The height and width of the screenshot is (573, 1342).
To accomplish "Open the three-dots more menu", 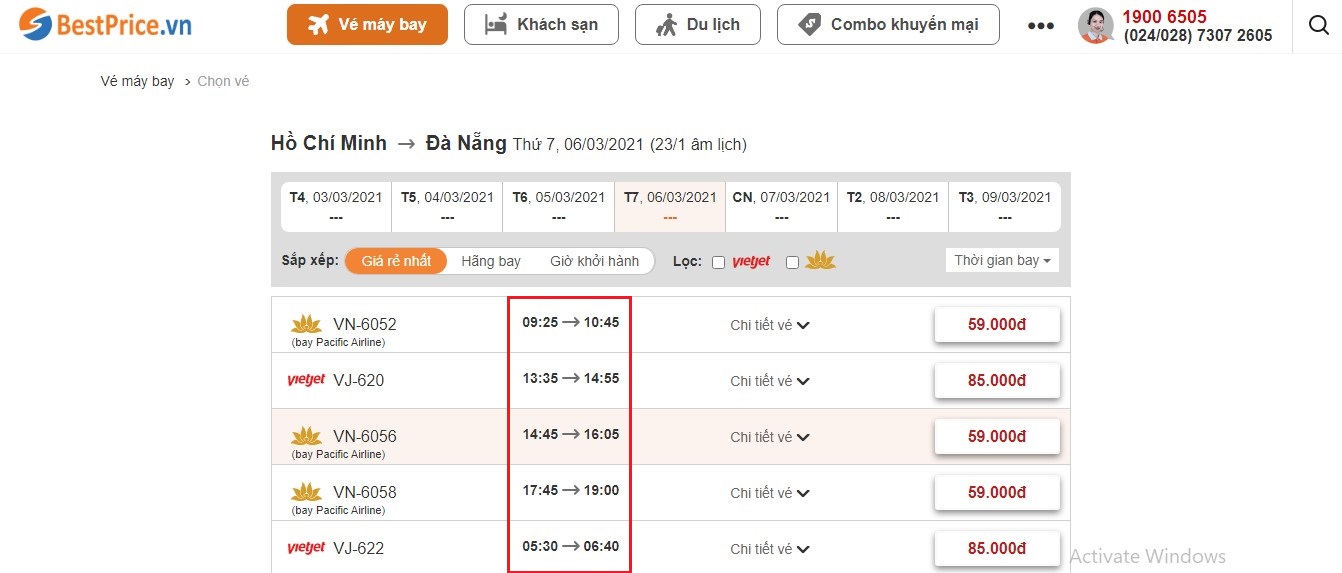I will point(1041,26).
